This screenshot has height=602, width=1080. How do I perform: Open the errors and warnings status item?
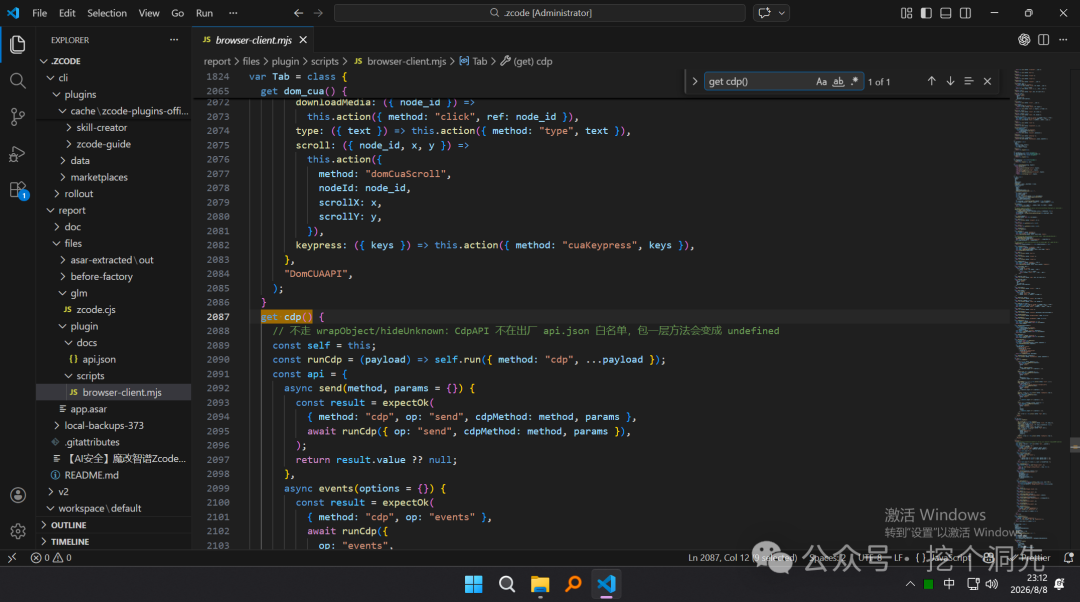click(x=51, y=558)
